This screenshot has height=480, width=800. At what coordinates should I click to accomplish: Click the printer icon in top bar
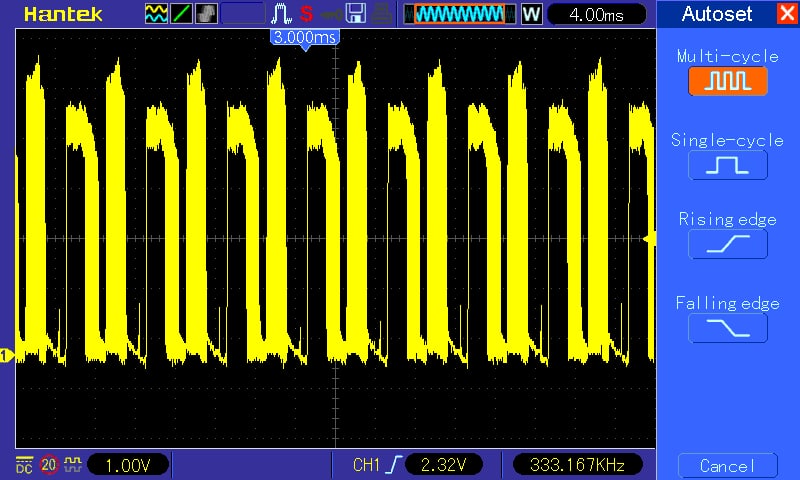coord(382,14)
